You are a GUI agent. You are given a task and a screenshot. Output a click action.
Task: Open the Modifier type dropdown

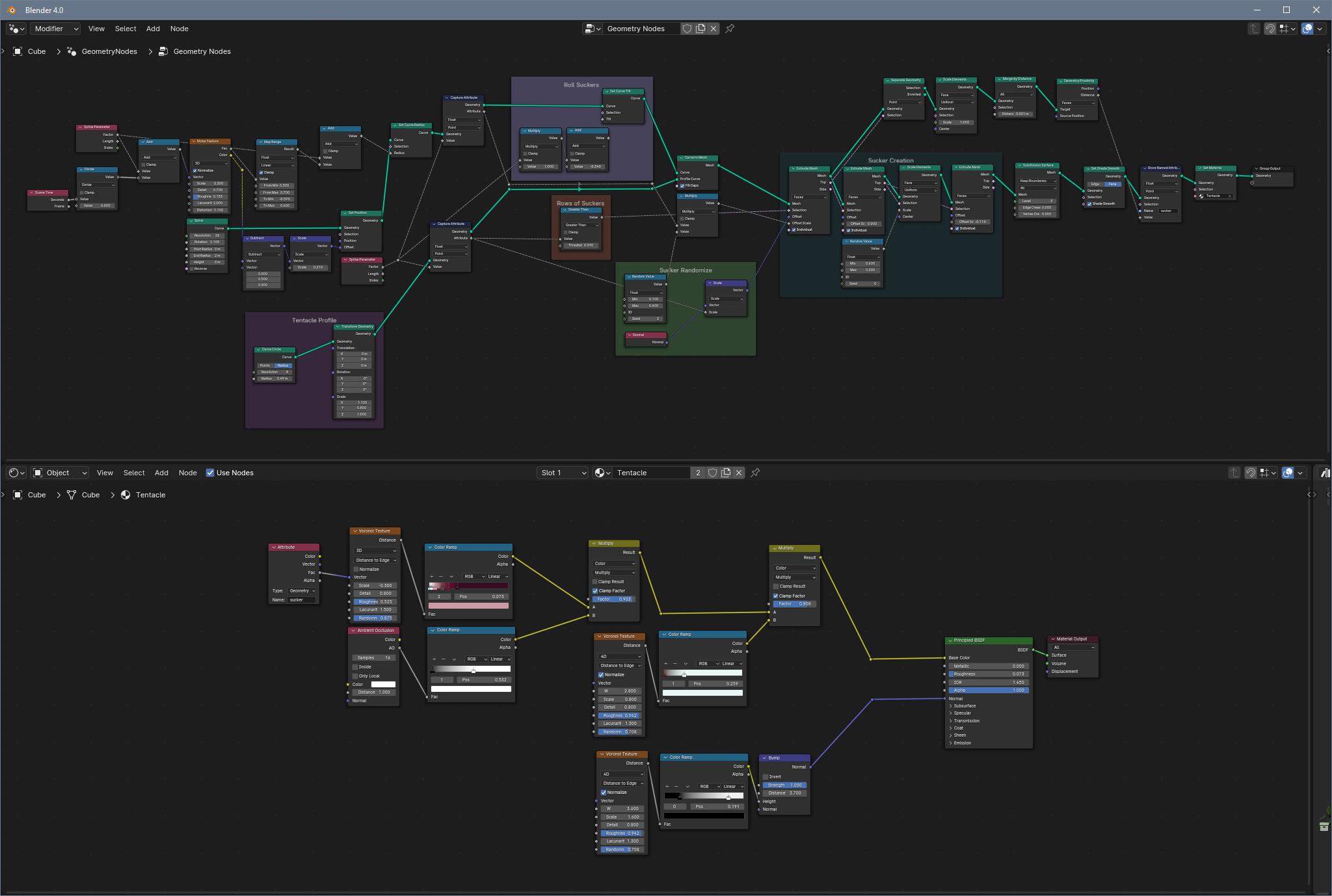pyautogui.click(x=56, y=29)
